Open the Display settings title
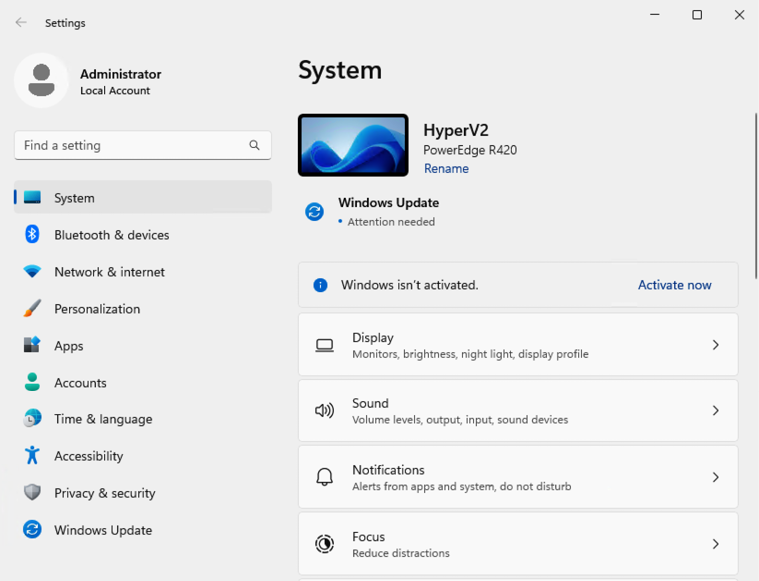The width and height of the screenshot is (759, 581). (x=373, y=337)
